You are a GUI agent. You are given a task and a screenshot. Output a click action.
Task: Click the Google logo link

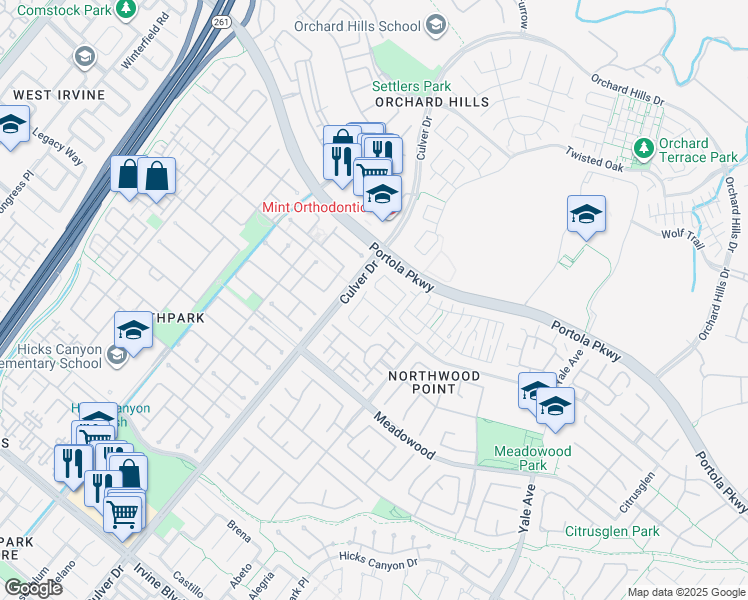click(33, 588)
